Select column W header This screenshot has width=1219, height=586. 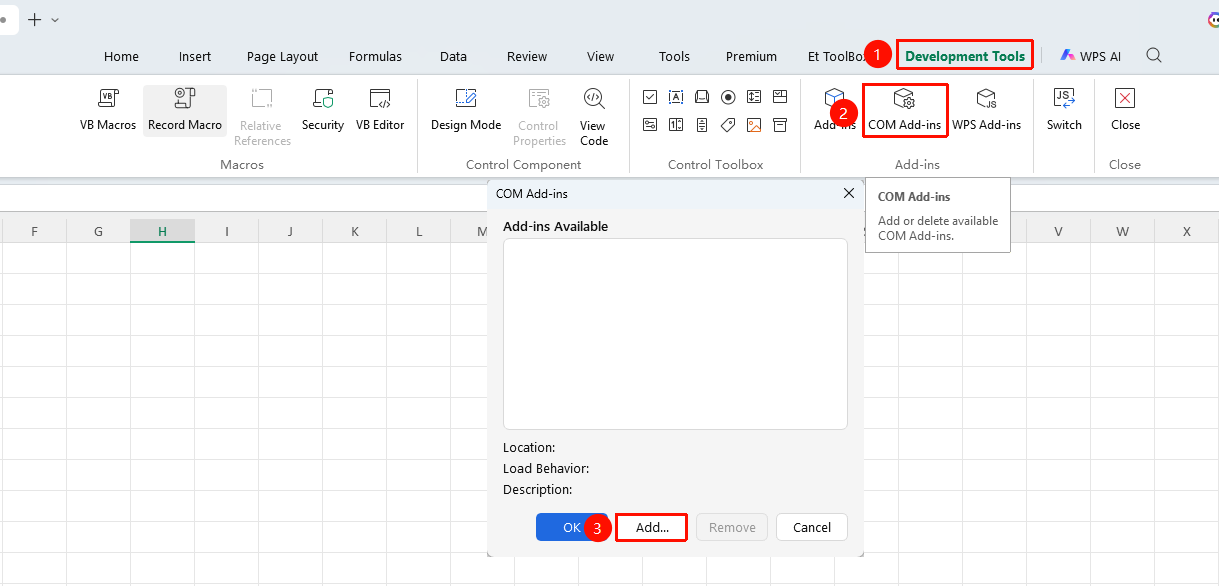click(1123, 232)
